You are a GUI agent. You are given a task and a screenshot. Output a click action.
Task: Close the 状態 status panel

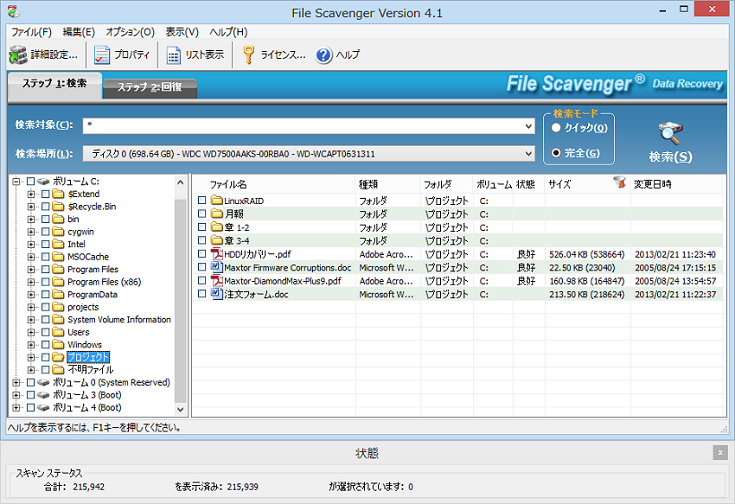click(720, 452)
